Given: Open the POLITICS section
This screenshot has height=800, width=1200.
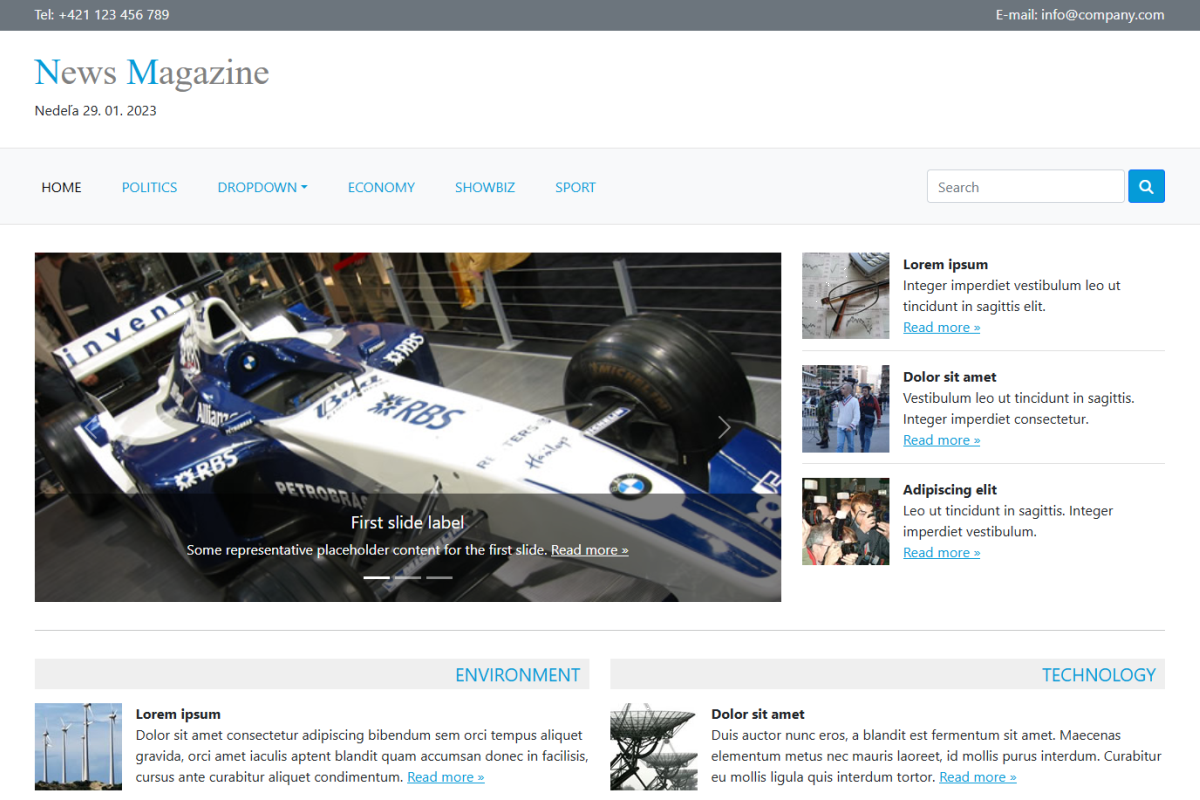Looking at the screenshot, I should click(x=149, y=187).
